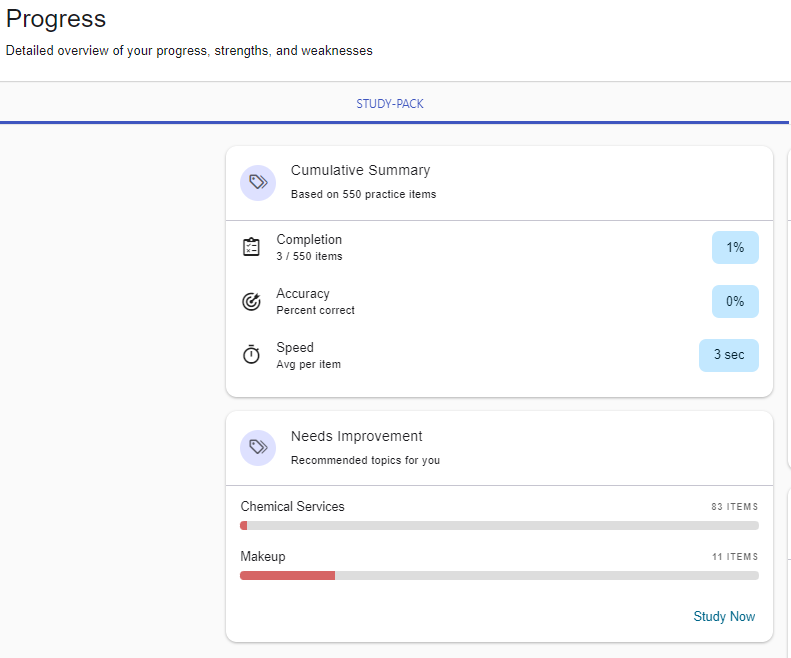791x658 pixels.
Task: Click the 1% completion badge
Action: tap(735, 247)
